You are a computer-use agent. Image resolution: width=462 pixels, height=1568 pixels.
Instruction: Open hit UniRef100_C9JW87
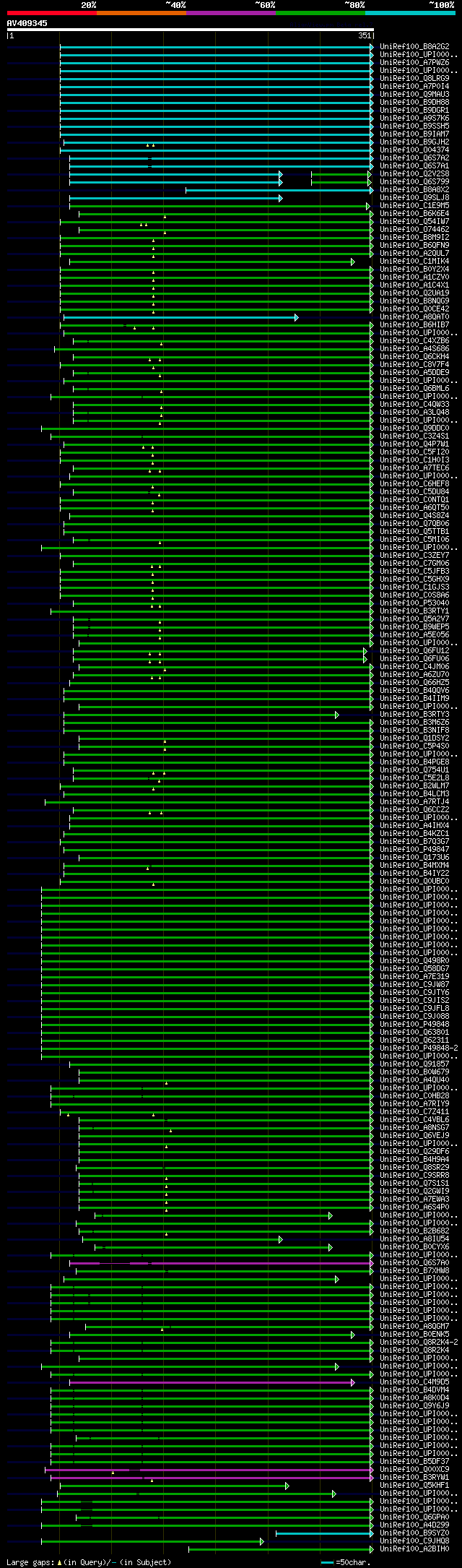[x=414, y=985]
